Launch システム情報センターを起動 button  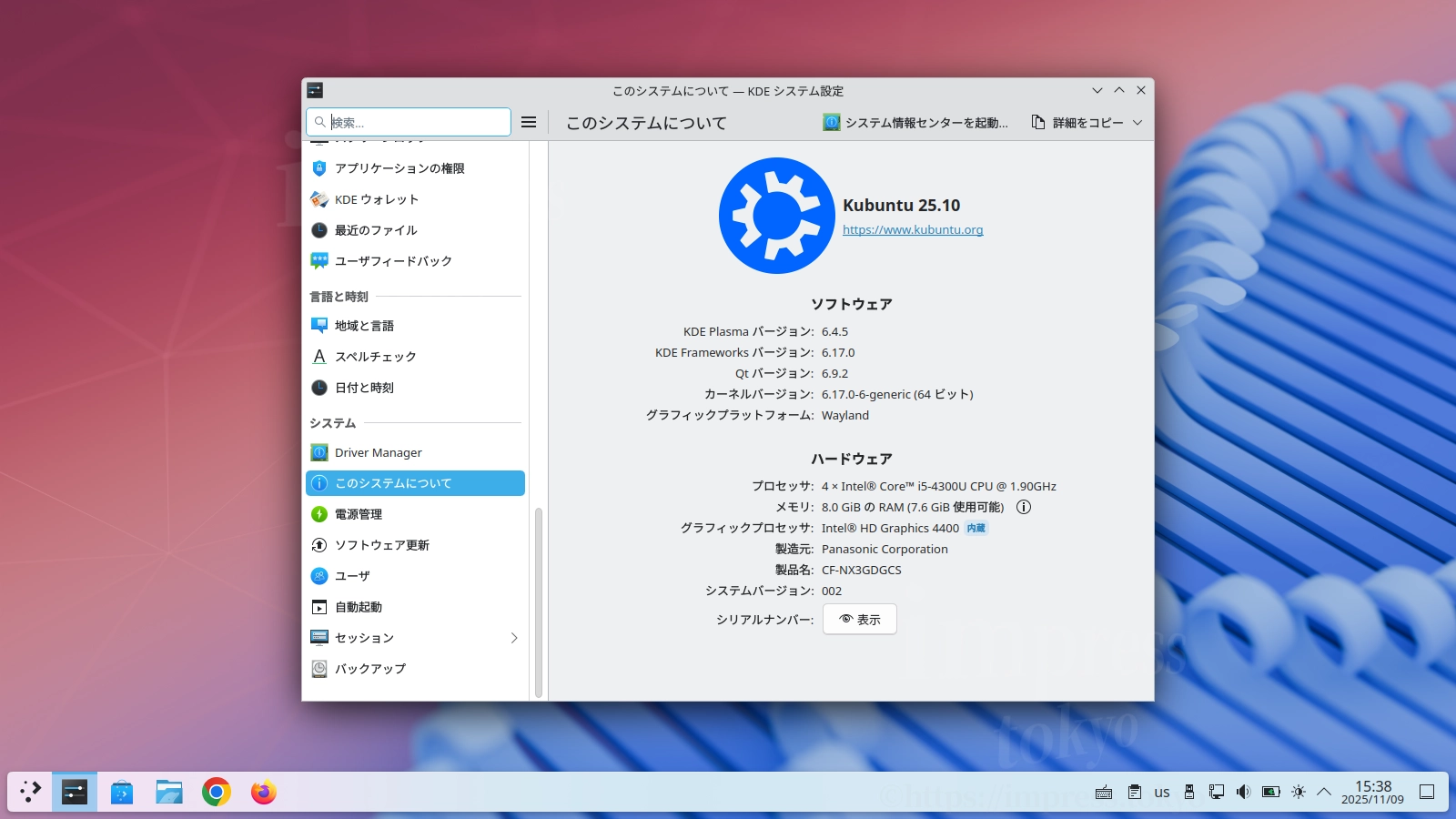pyautogui.click(x=915, y=122)
